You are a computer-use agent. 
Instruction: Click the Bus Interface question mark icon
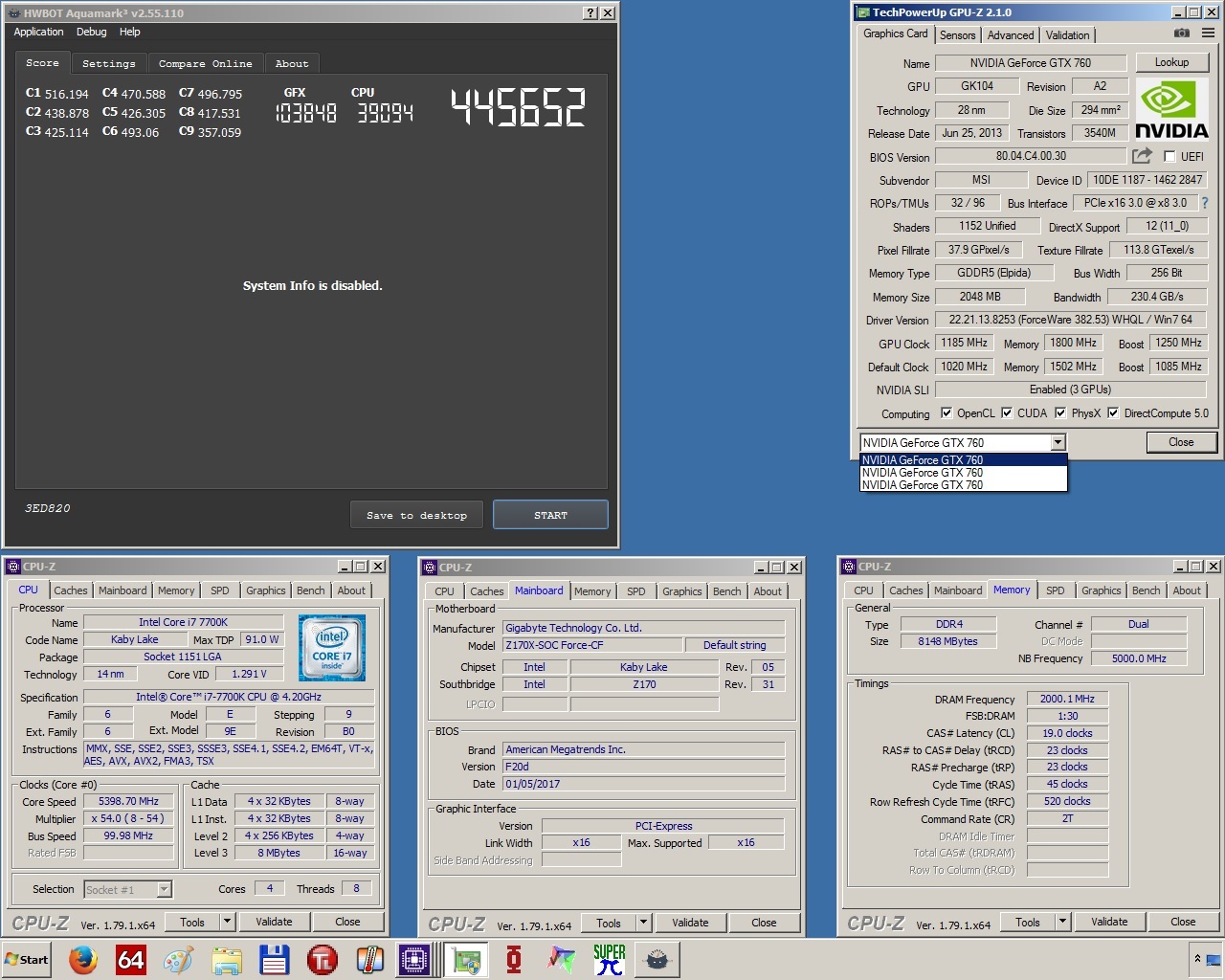[1205, 203]
